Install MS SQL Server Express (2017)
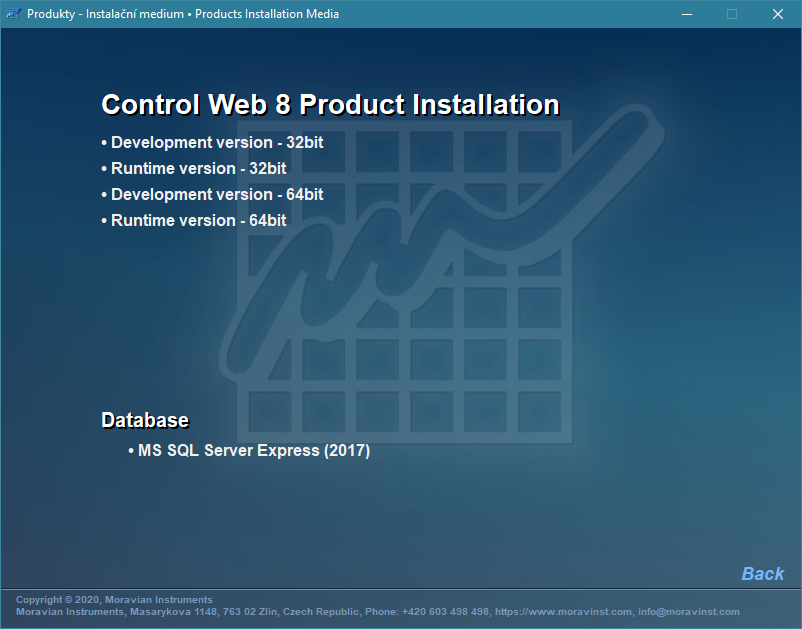The height and width of the screenshot is (629, 802). coord(253,451)
